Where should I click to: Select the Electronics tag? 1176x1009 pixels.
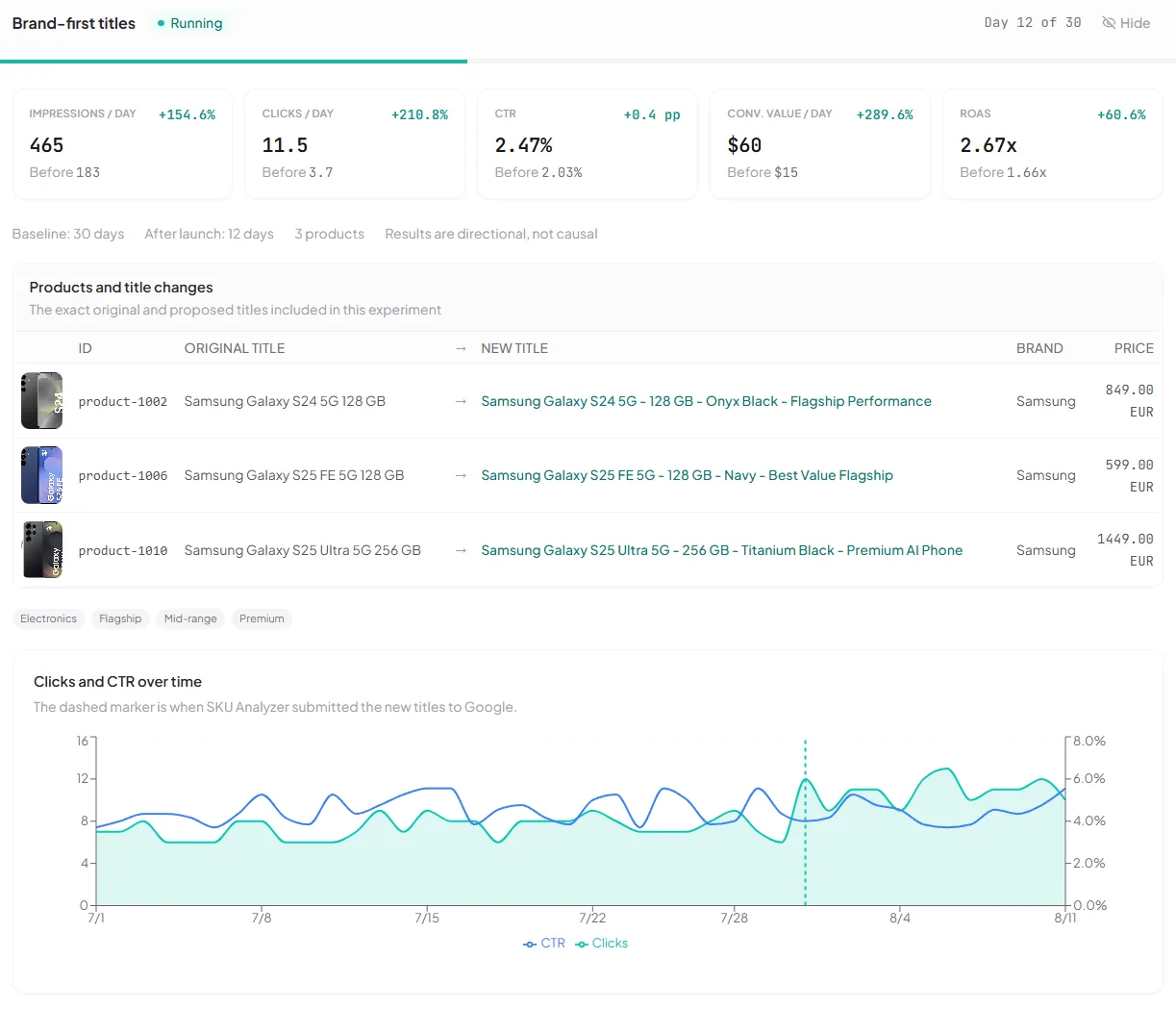tap(49, 618)
